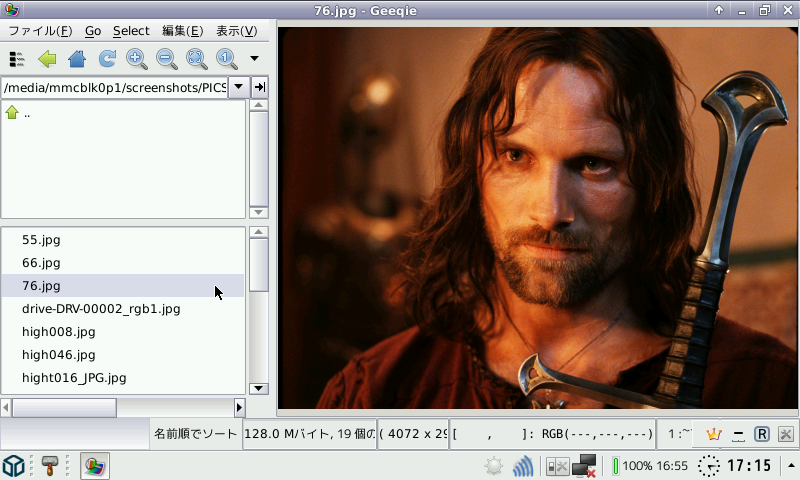The width and height of the screenshot is (800, 480).
Task: Click the dash icon in status bar
Action: pos(738,434)
